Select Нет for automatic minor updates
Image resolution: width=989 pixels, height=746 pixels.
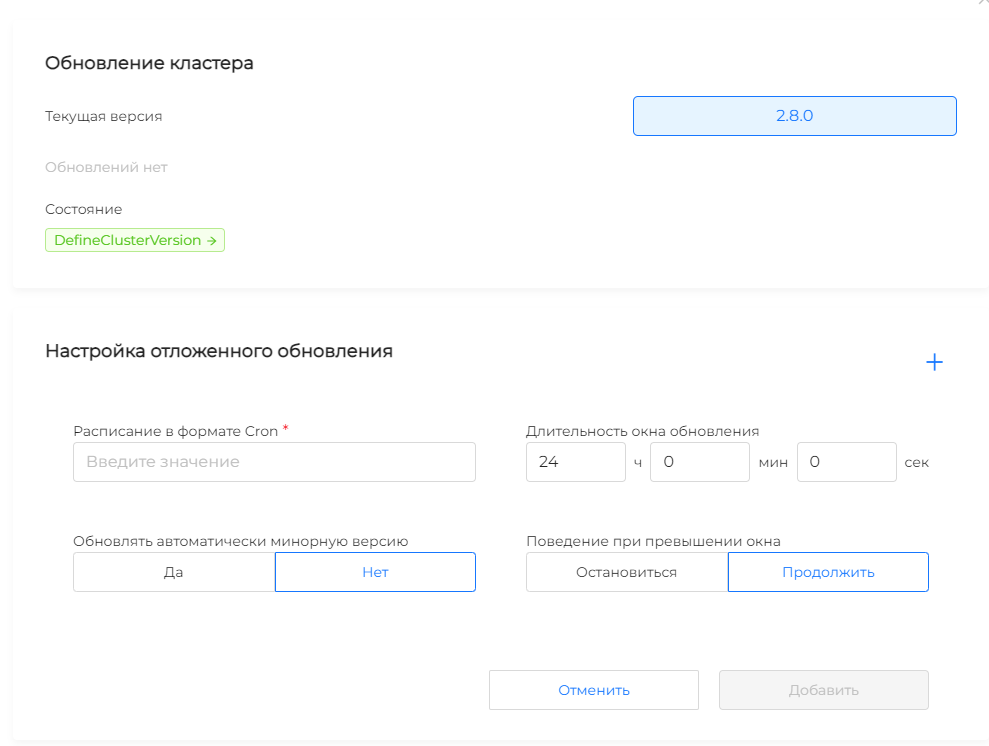pos(375,572)
